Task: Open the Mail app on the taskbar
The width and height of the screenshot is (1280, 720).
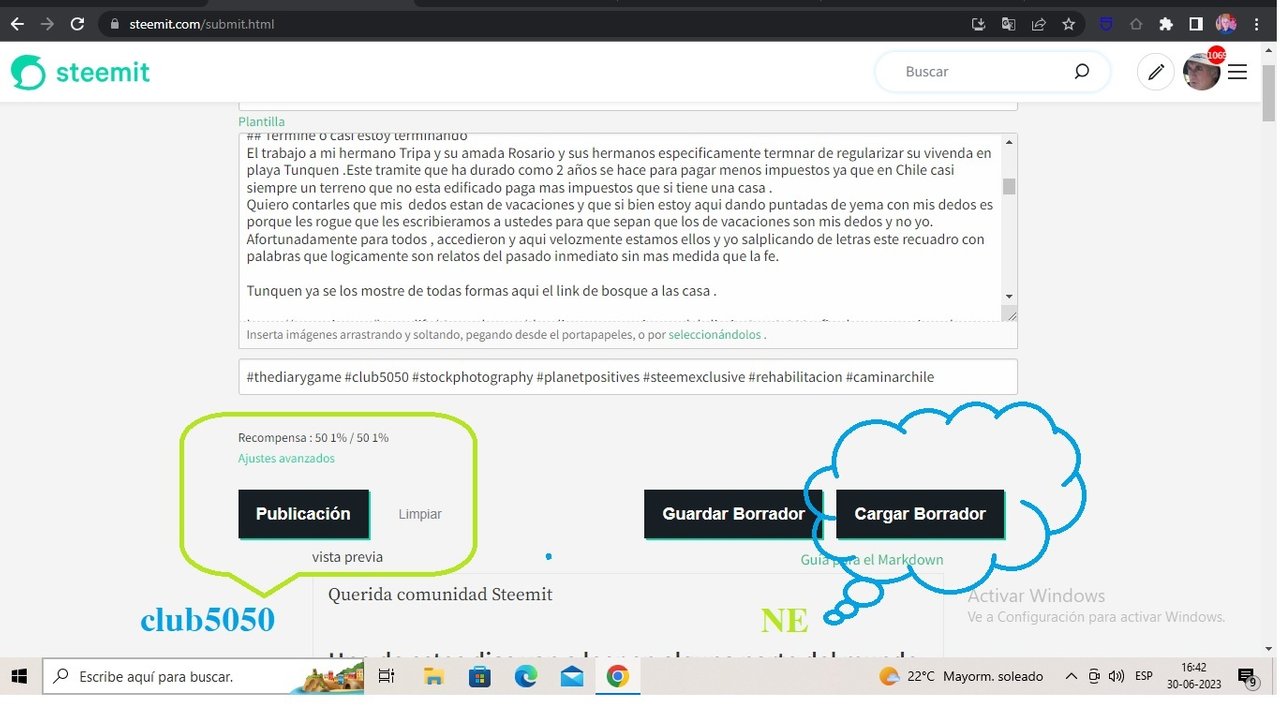Action: coord(572,676)
